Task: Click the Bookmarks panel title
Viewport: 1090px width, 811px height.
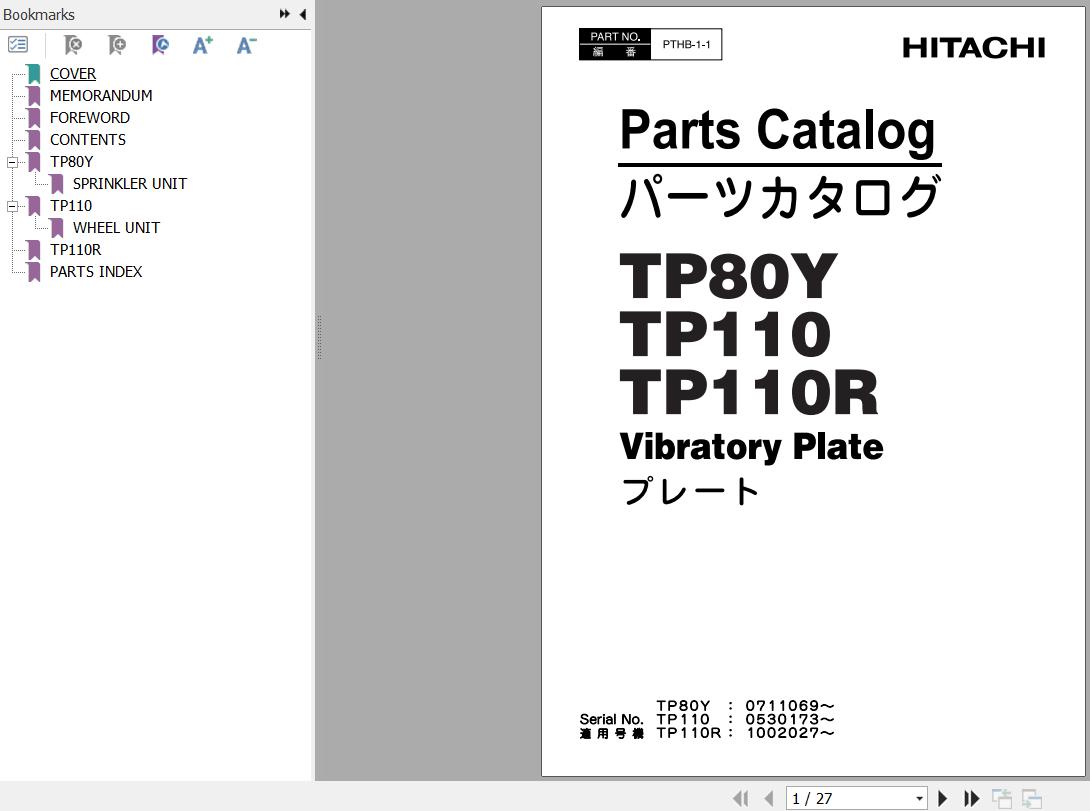Action: pos(39,15)
